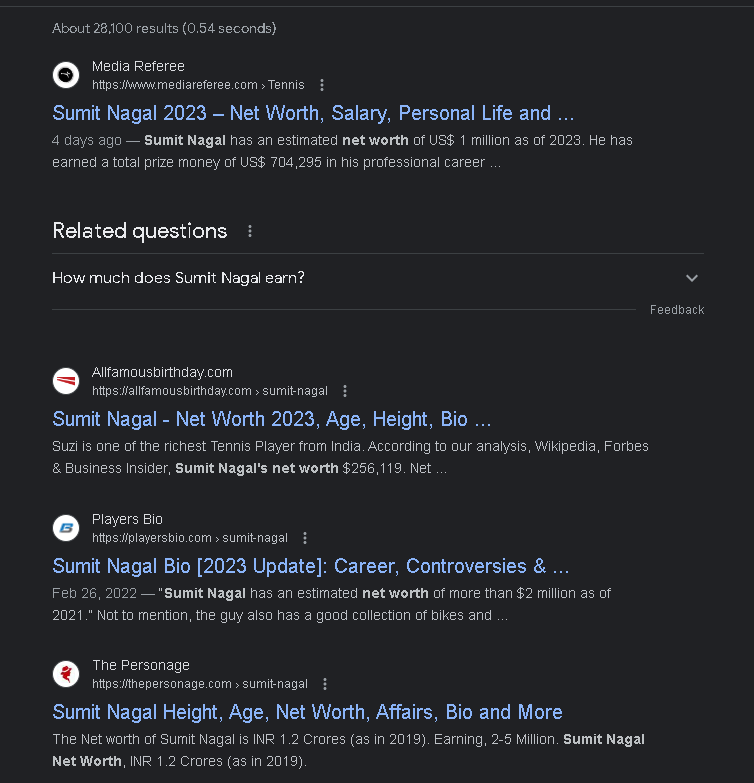Click the Feedback link under related questions
The height and width of the screenshot is (783, 754).
click(x=677, y=310)
